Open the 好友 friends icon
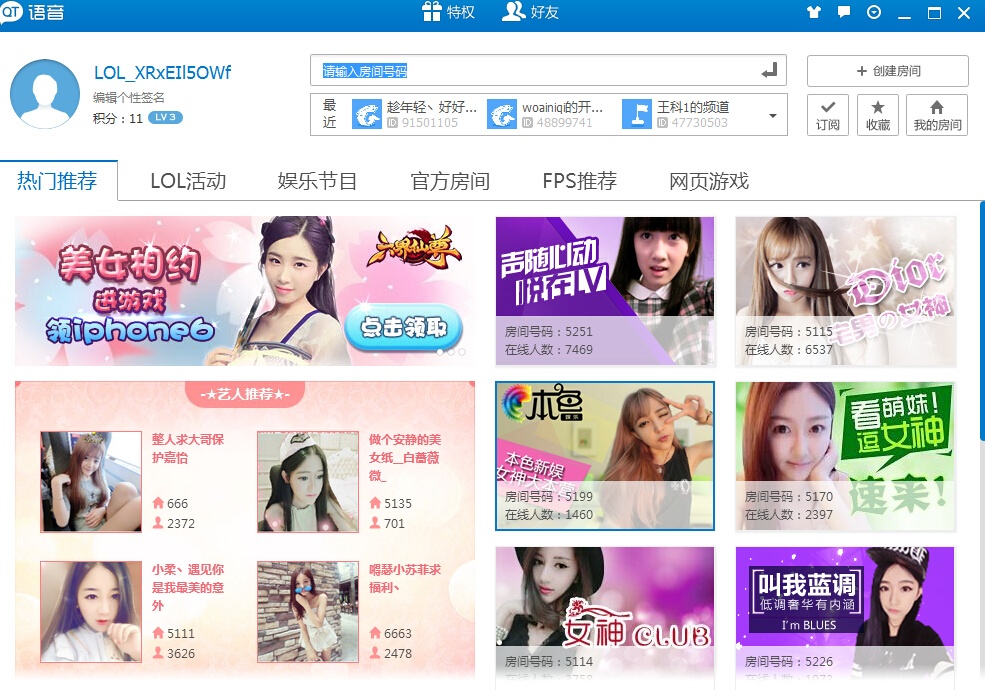The width and height of the screenshot is (985, 690). [x=514, y=11]
